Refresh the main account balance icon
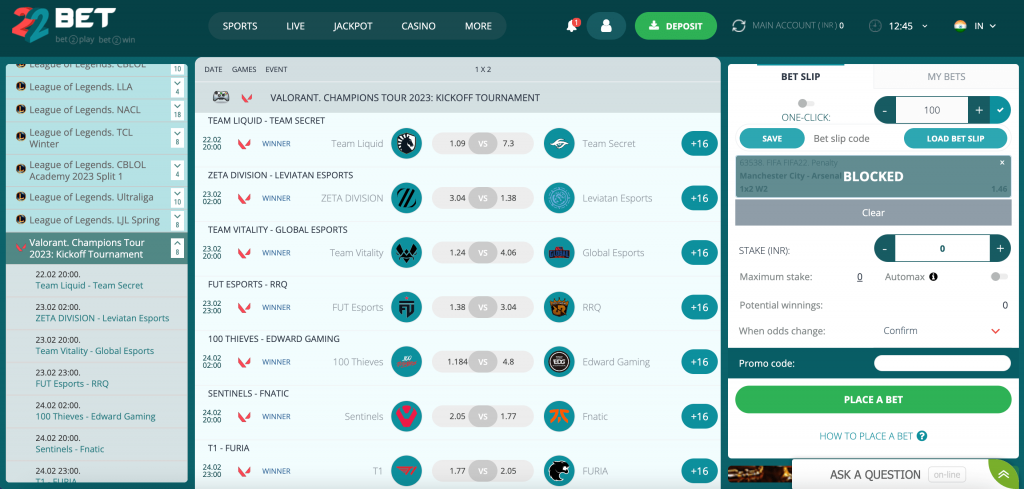Screen dimensions: 1024x489 (739, 26)
